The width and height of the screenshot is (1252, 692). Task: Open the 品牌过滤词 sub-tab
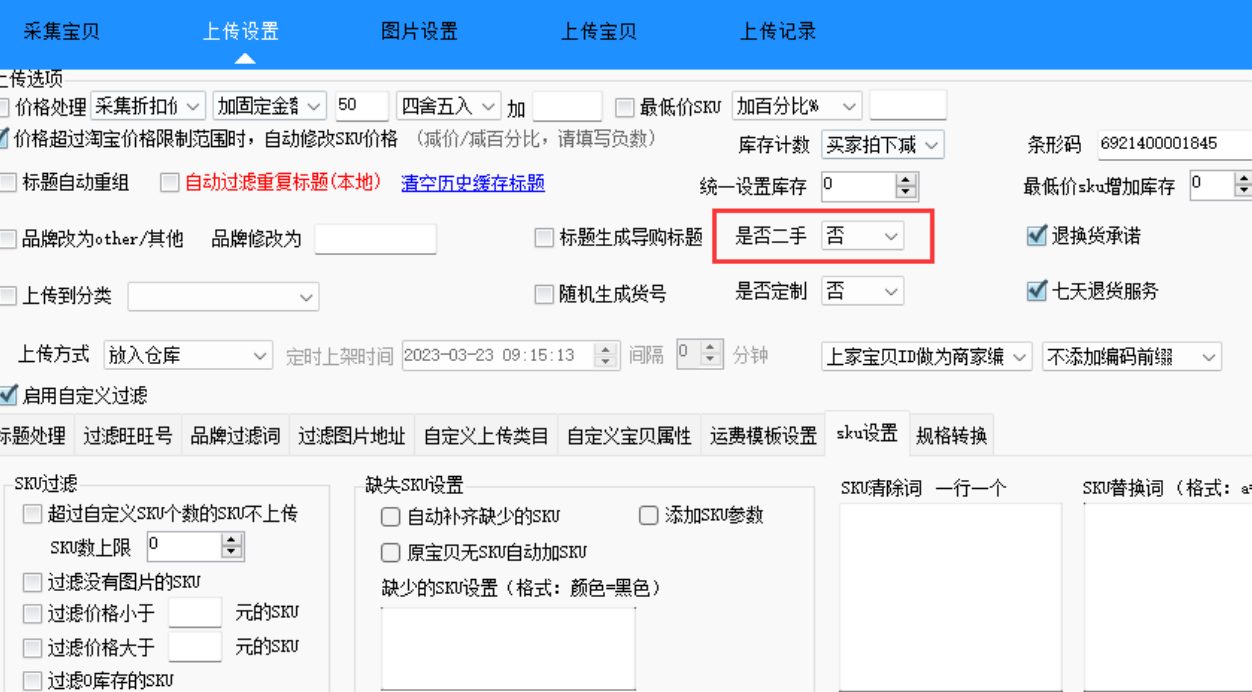[235, 436]
